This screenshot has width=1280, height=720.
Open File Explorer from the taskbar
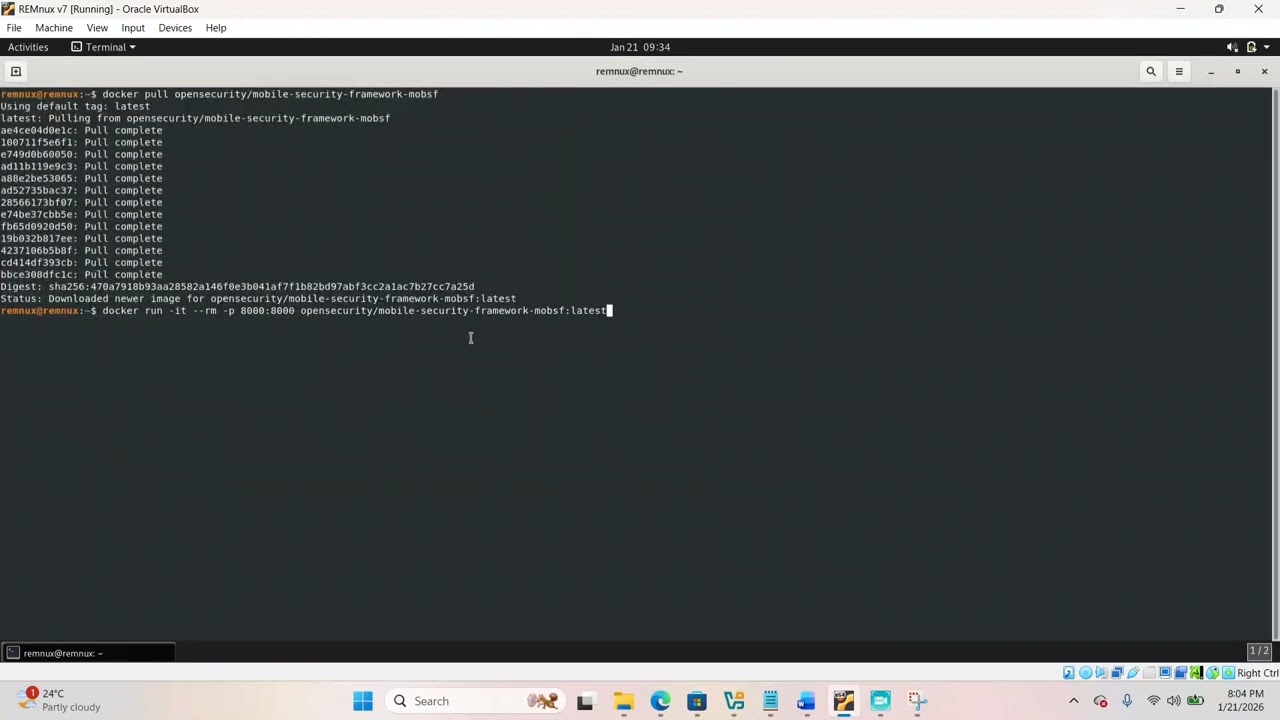point(623,701)
